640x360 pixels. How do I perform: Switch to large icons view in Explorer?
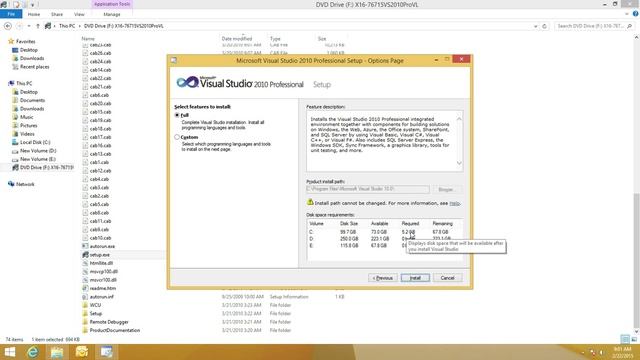click(x=634, y=339)
